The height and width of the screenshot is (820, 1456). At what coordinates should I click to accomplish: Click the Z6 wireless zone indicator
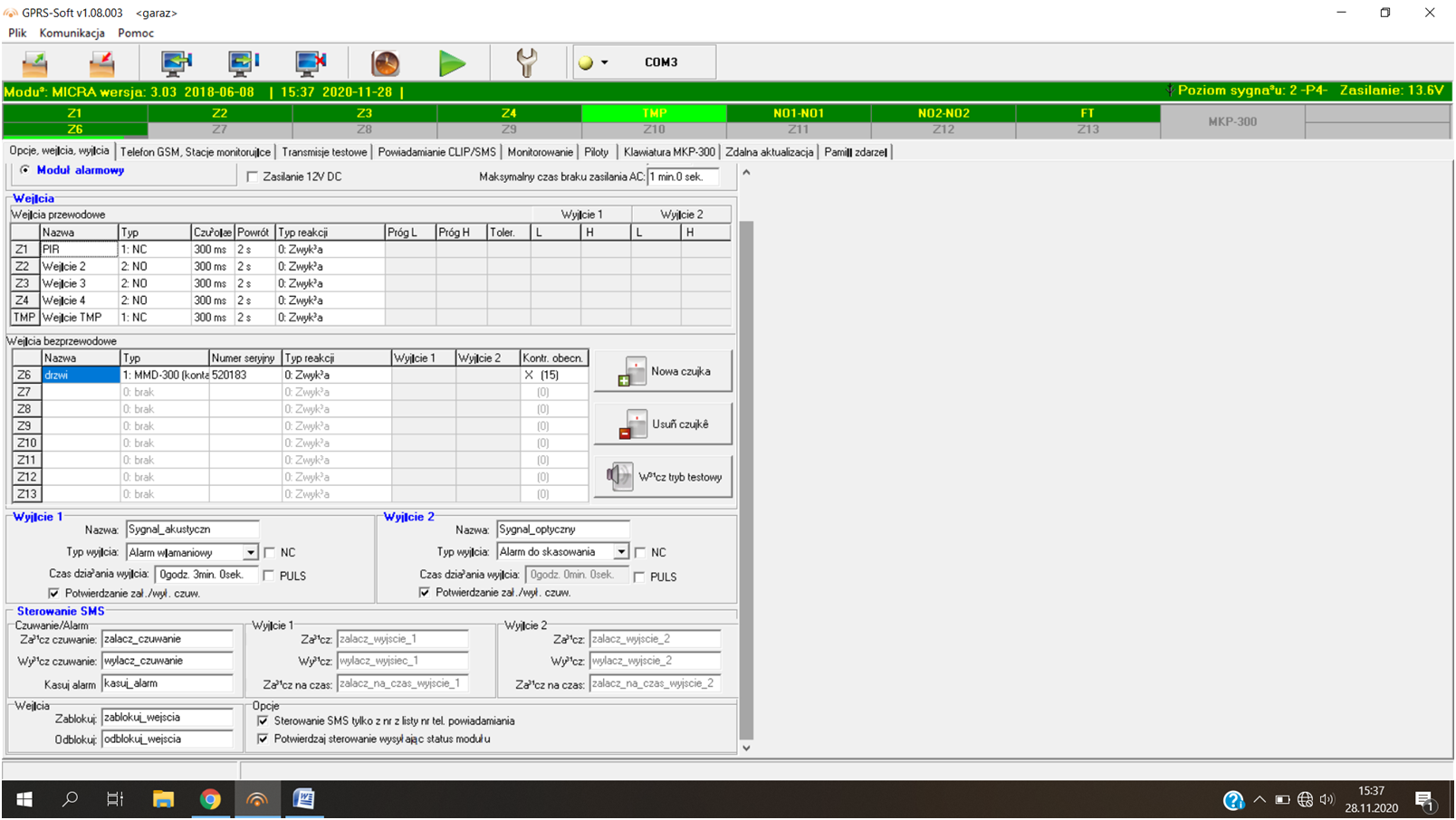click(x=74, y=129)
